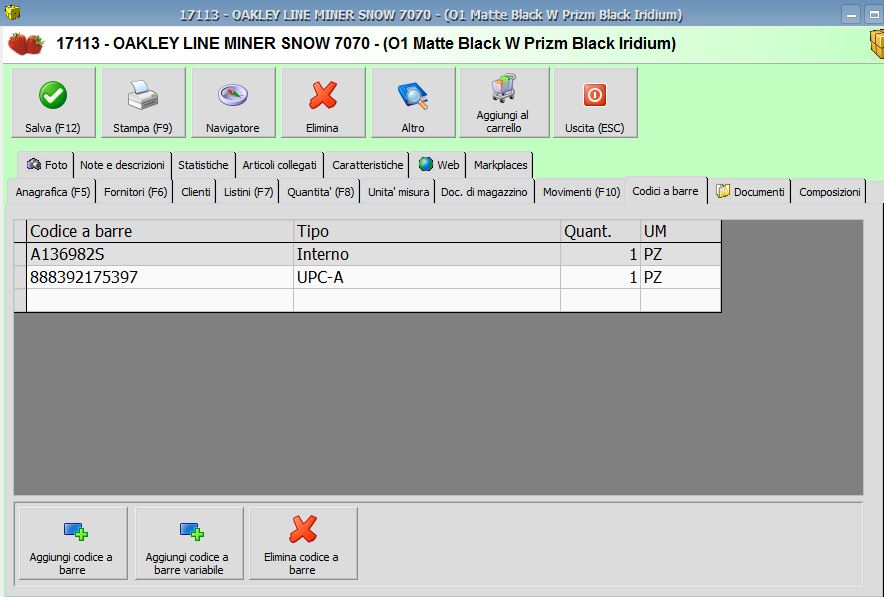884x597 pixels.
Task: Exit using the Uscita (ESC) button
Action: click(x=595, y=103)
